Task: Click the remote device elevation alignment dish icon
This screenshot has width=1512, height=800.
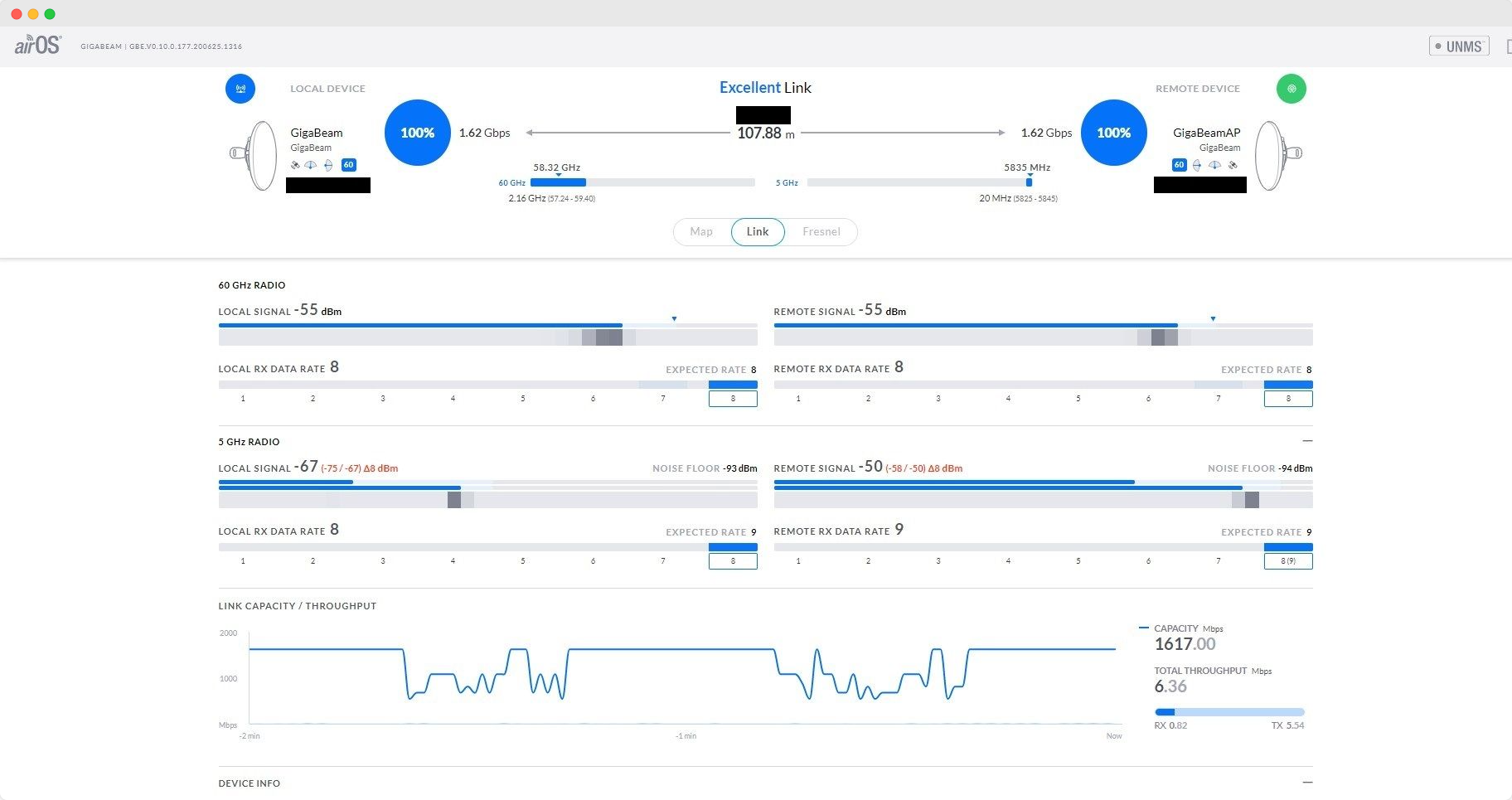Action: 1214,165
